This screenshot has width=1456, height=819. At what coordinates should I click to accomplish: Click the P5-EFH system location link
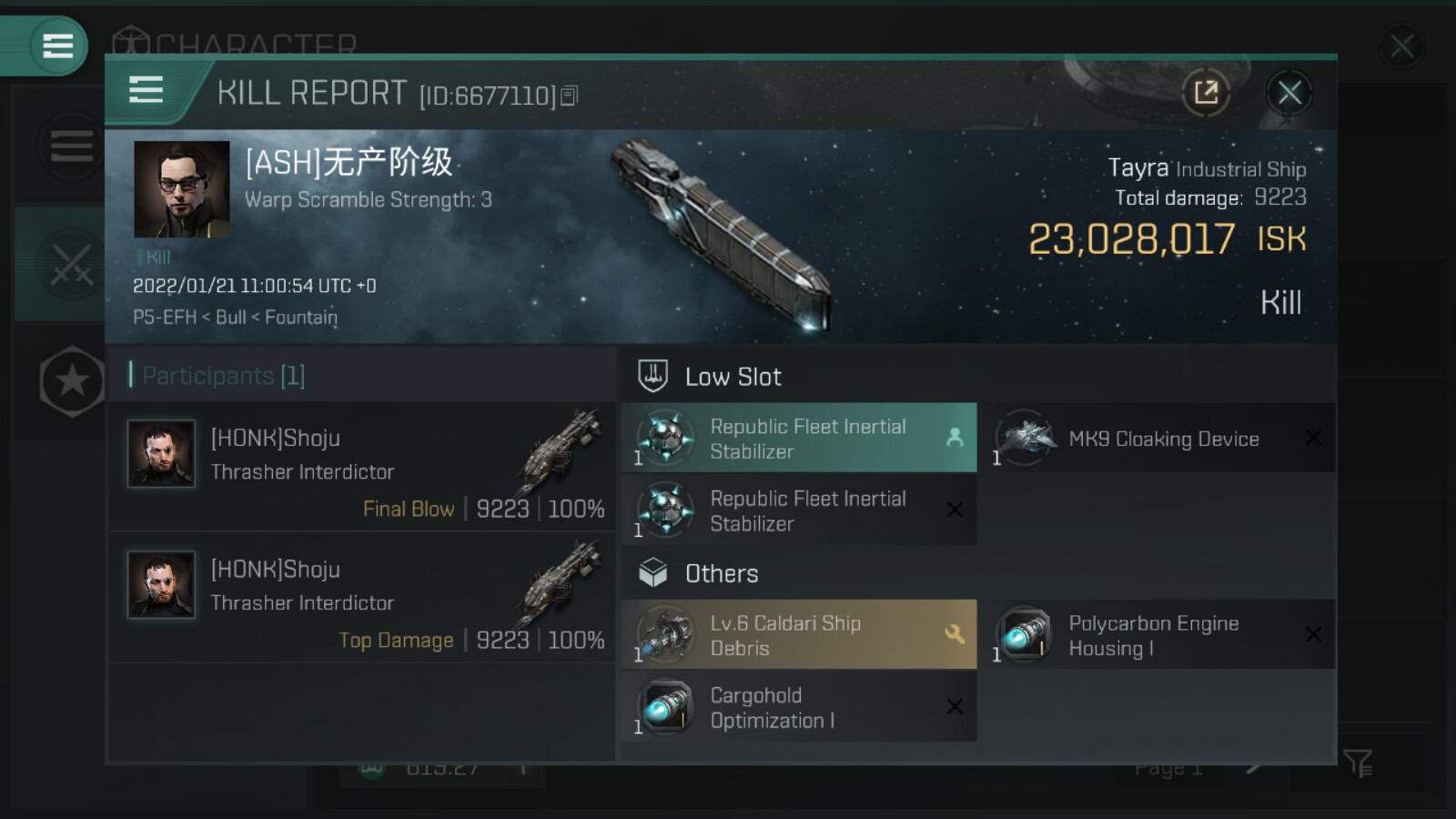click(165, 318)
